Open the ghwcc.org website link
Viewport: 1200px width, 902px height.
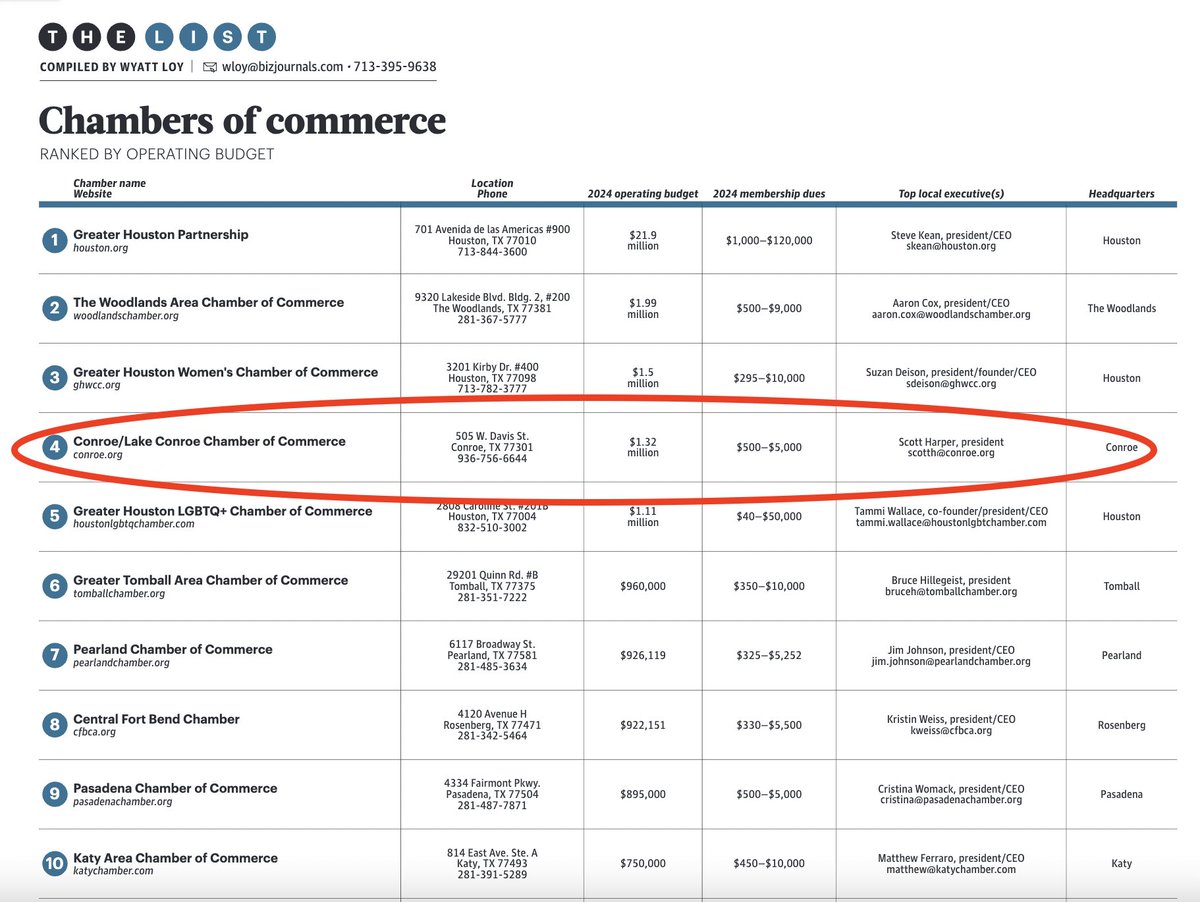[96, 385]
